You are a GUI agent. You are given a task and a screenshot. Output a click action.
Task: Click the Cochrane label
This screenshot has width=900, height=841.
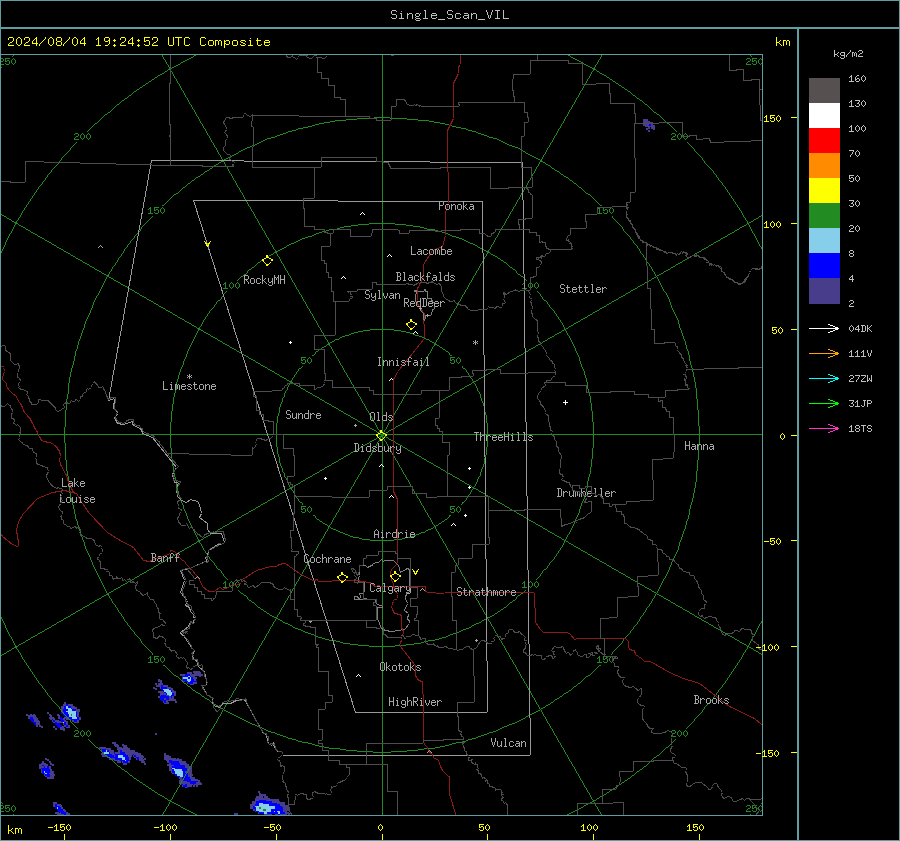point(327,559)
